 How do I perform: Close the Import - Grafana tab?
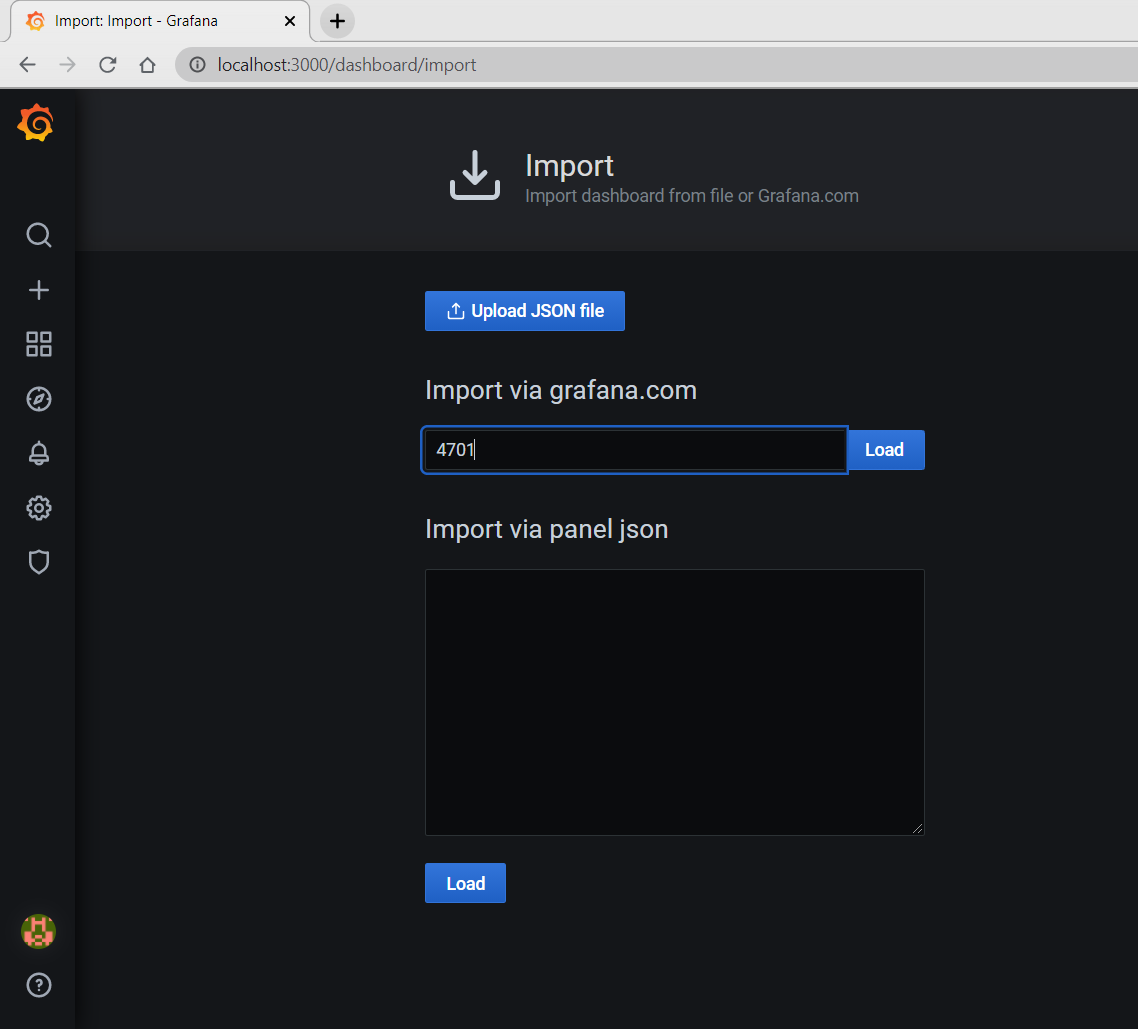290,21
